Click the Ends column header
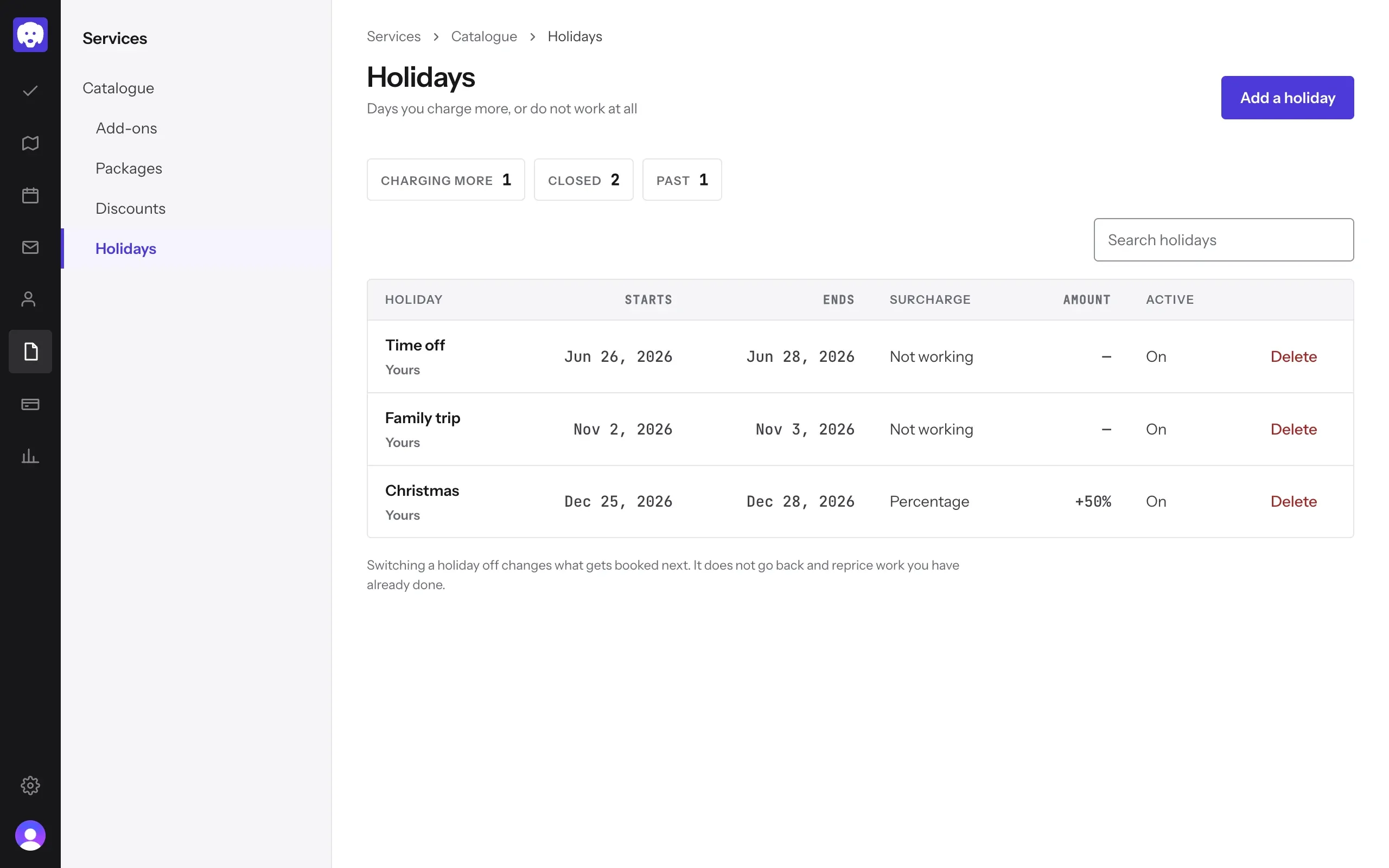The image size is (1389, 868). tap(838, 299)
